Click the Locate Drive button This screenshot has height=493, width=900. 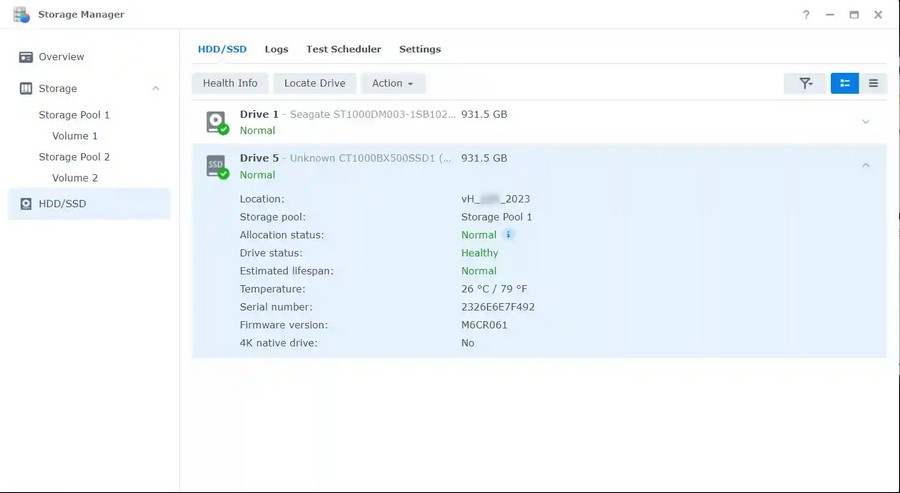[314, 84]
